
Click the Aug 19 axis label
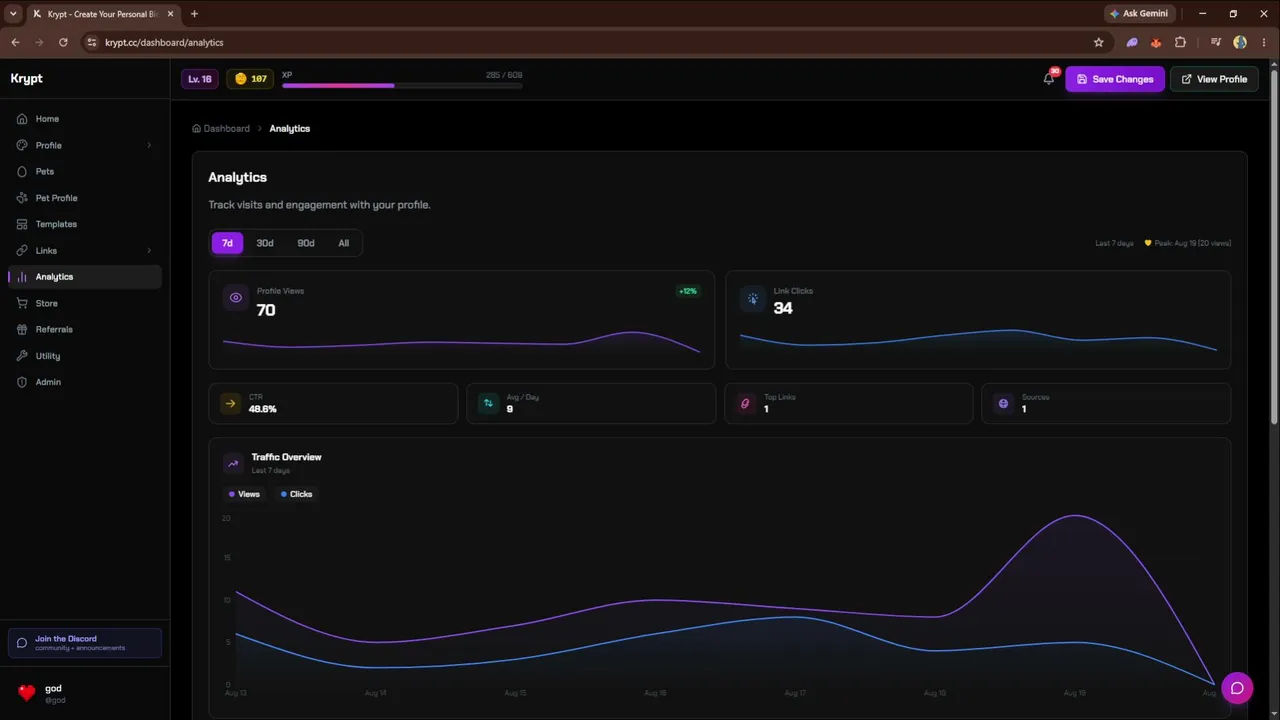point(1075,693)
